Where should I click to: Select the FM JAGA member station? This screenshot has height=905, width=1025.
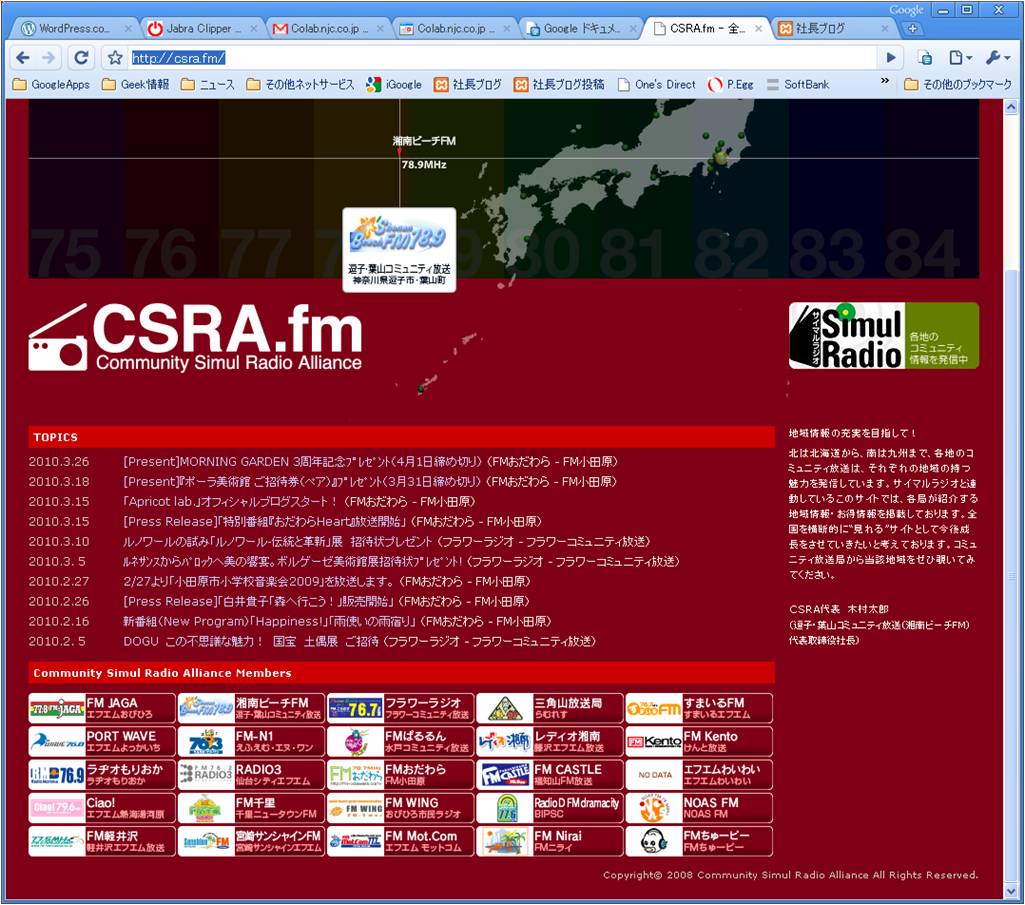point(101,709)
